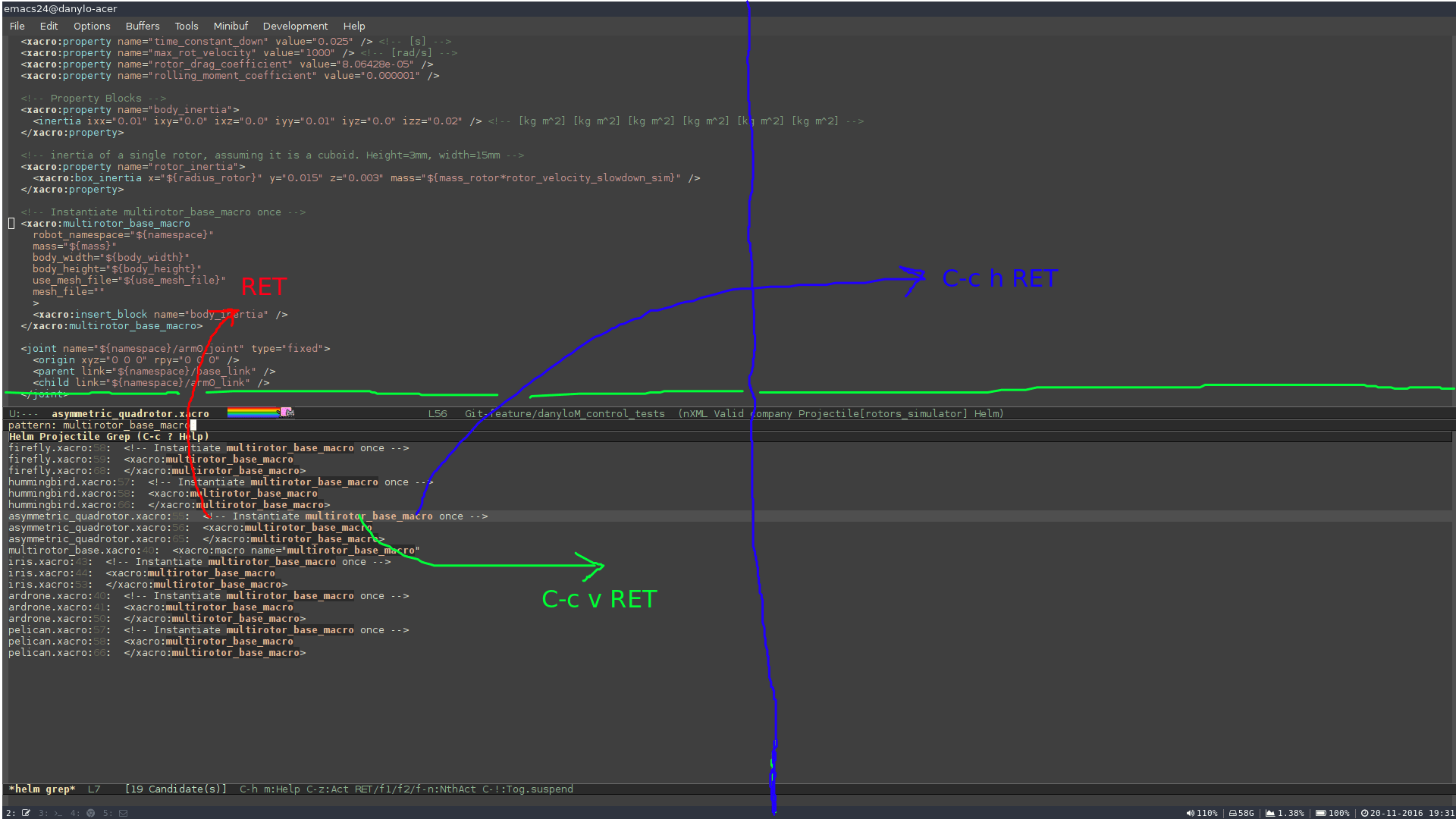Open the Development menu
Viewport: 1456px width, 819px height.
click(295, 25)
